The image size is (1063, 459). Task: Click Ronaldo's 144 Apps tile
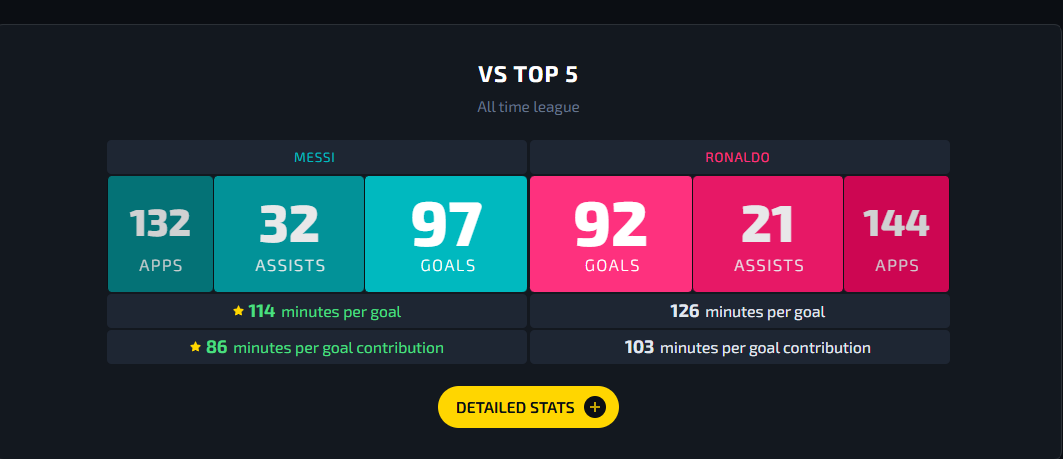point(896,234)
